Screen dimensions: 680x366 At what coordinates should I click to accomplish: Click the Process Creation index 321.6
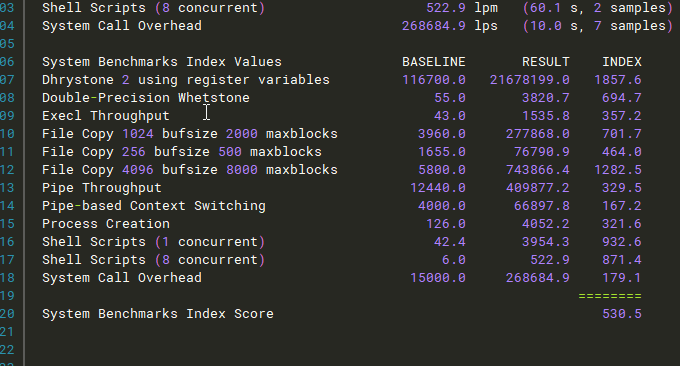tap(621, 224)
